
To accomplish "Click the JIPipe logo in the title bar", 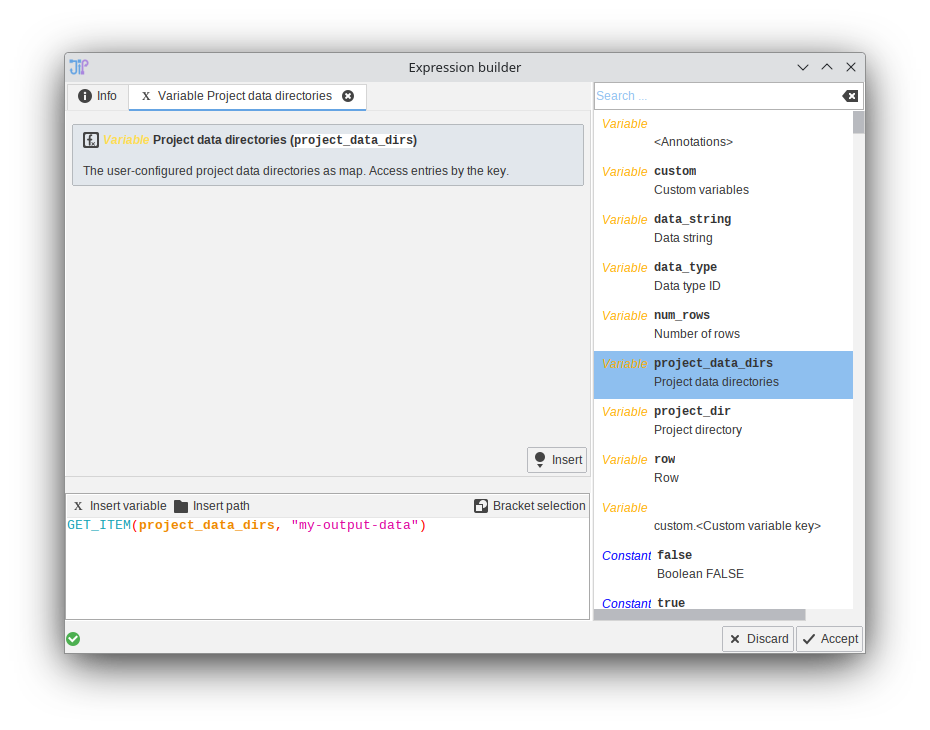I will click(x=79, y=67).
